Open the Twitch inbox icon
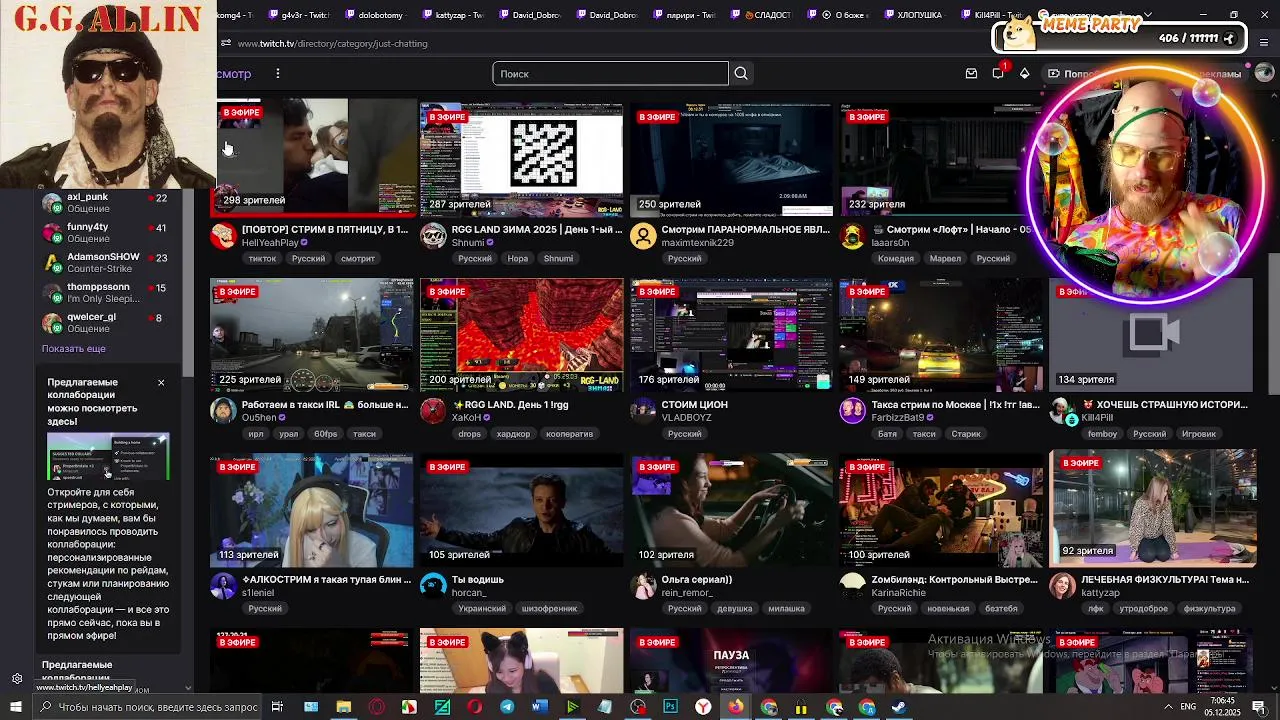Screen dimensions: 1280x720 pos(971,73)
